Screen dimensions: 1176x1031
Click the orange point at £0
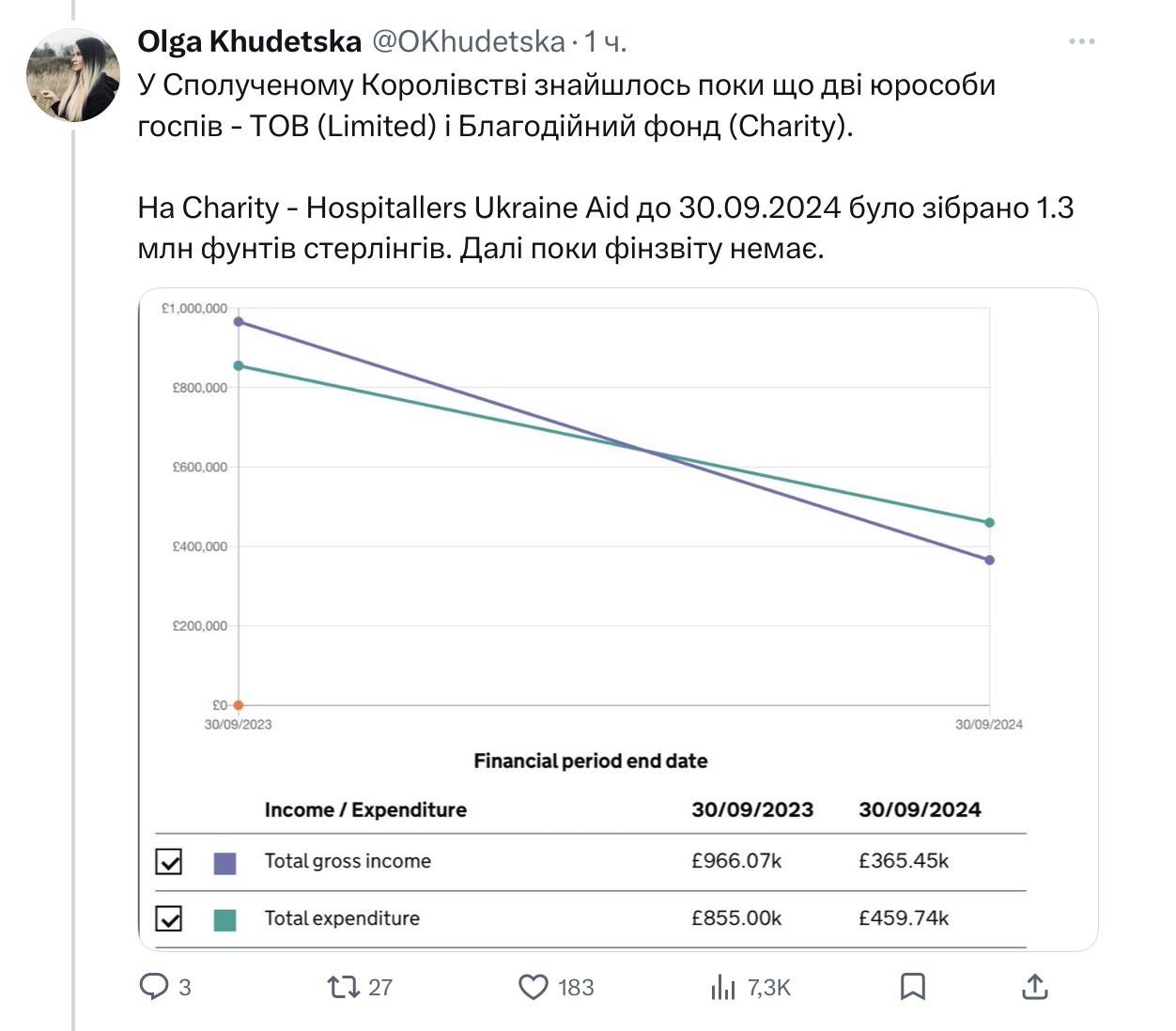tap(239, 705)
